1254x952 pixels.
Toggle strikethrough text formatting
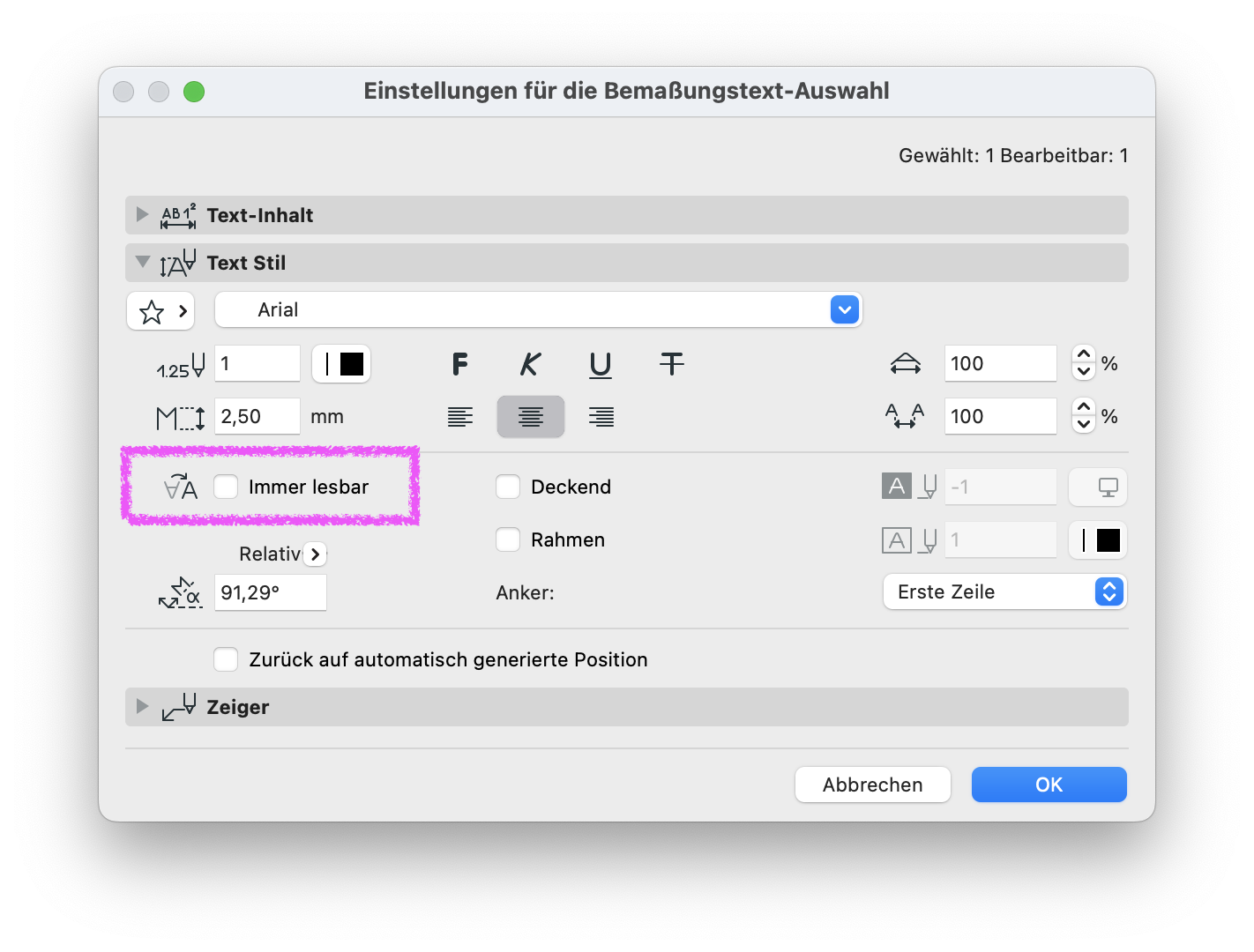(x=671, y=364)
